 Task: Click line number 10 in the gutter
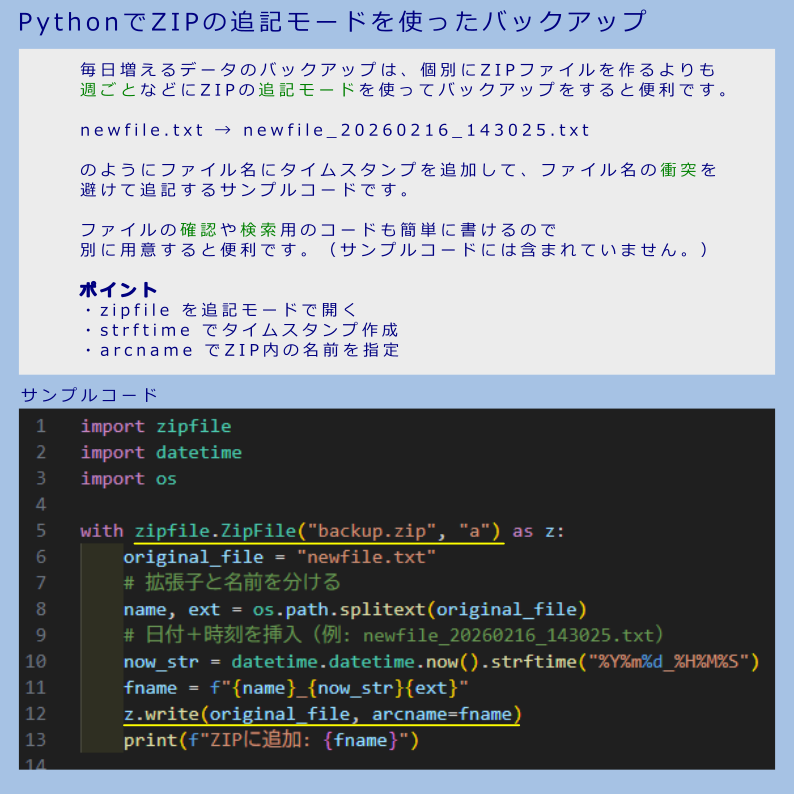36,661
